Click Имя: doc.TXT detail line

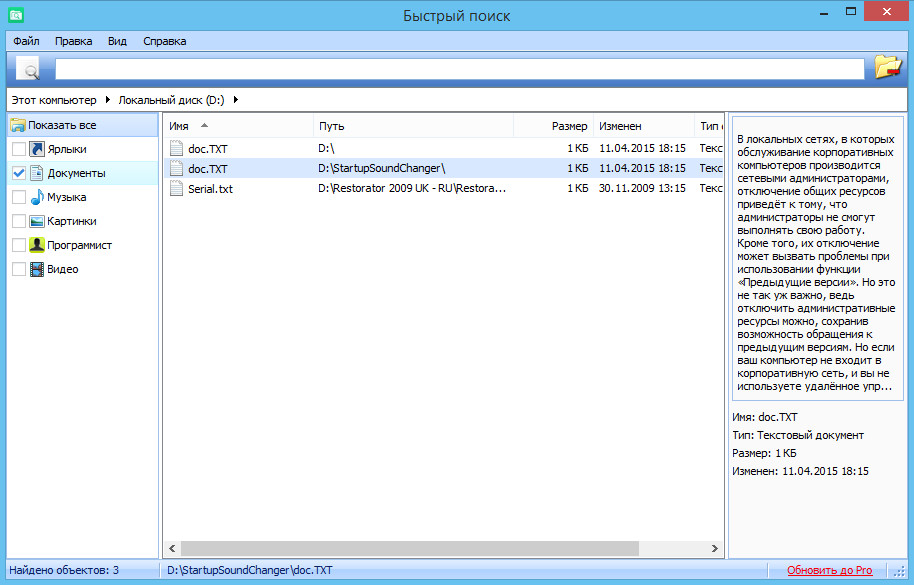coord(765,417)
